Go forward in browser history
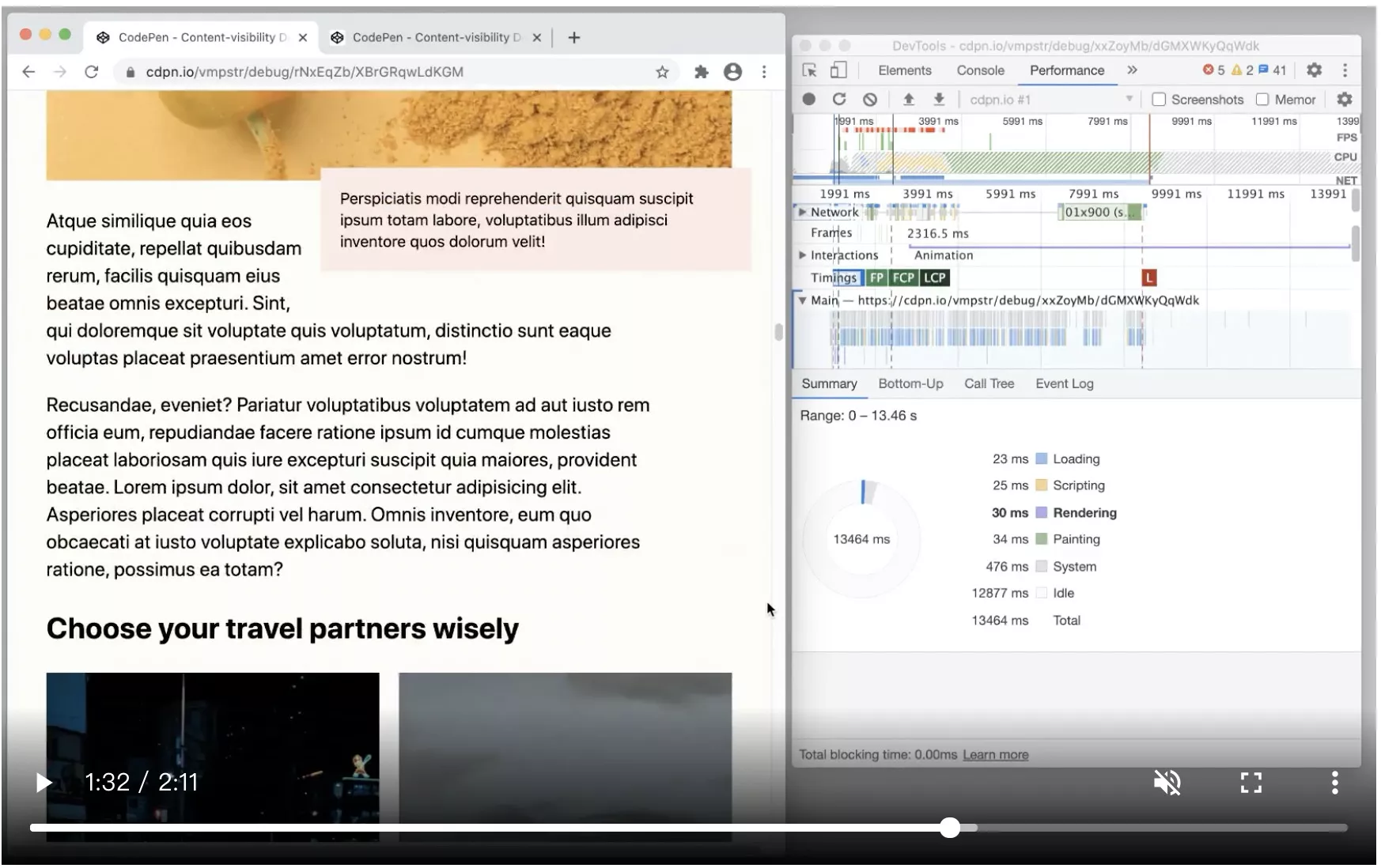 [x=60, y=72]
